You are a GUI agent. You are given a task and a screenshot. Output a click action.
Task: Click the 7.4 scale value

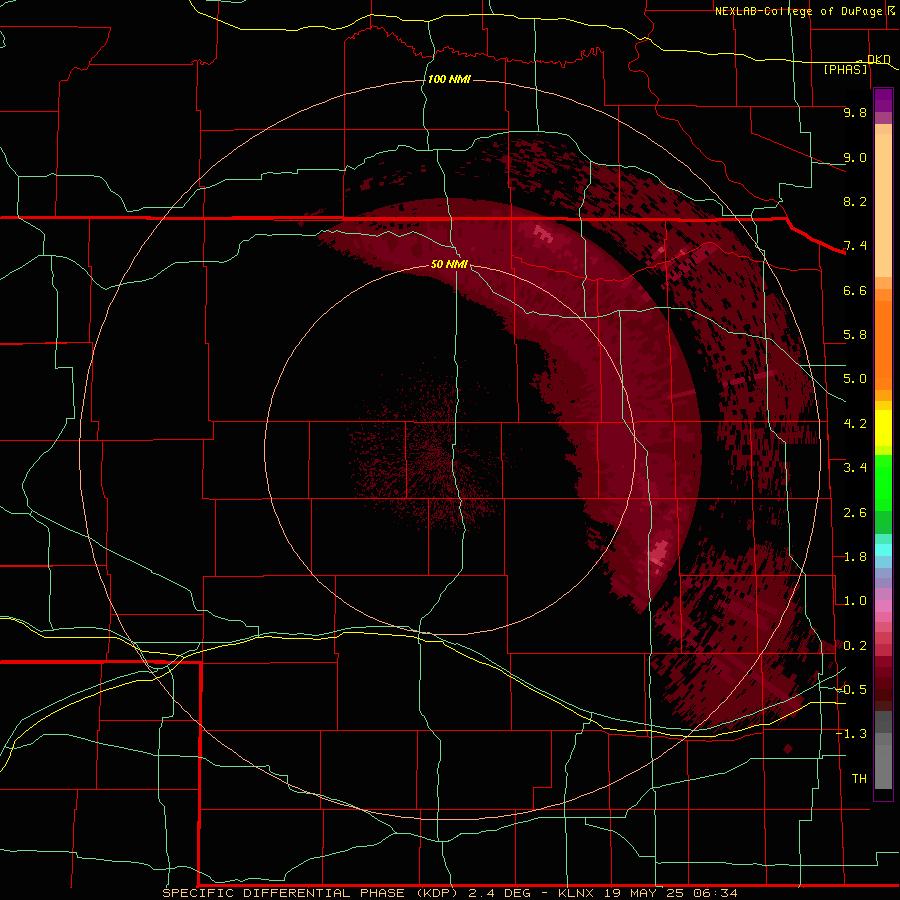click(855, 246)
